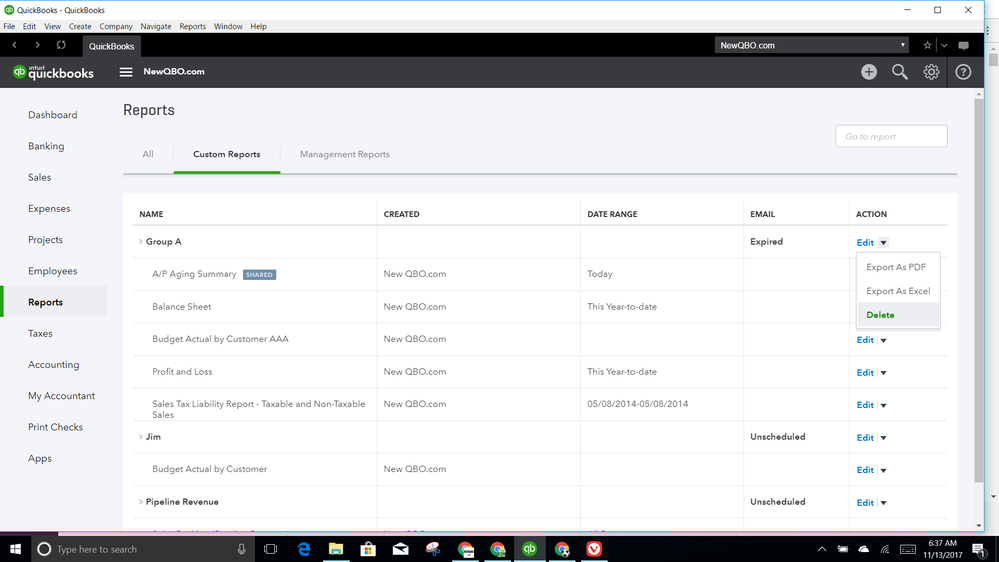Screen dimensions: 999x562
Task: Click the favorites star icon
Action: pos(928,45)
